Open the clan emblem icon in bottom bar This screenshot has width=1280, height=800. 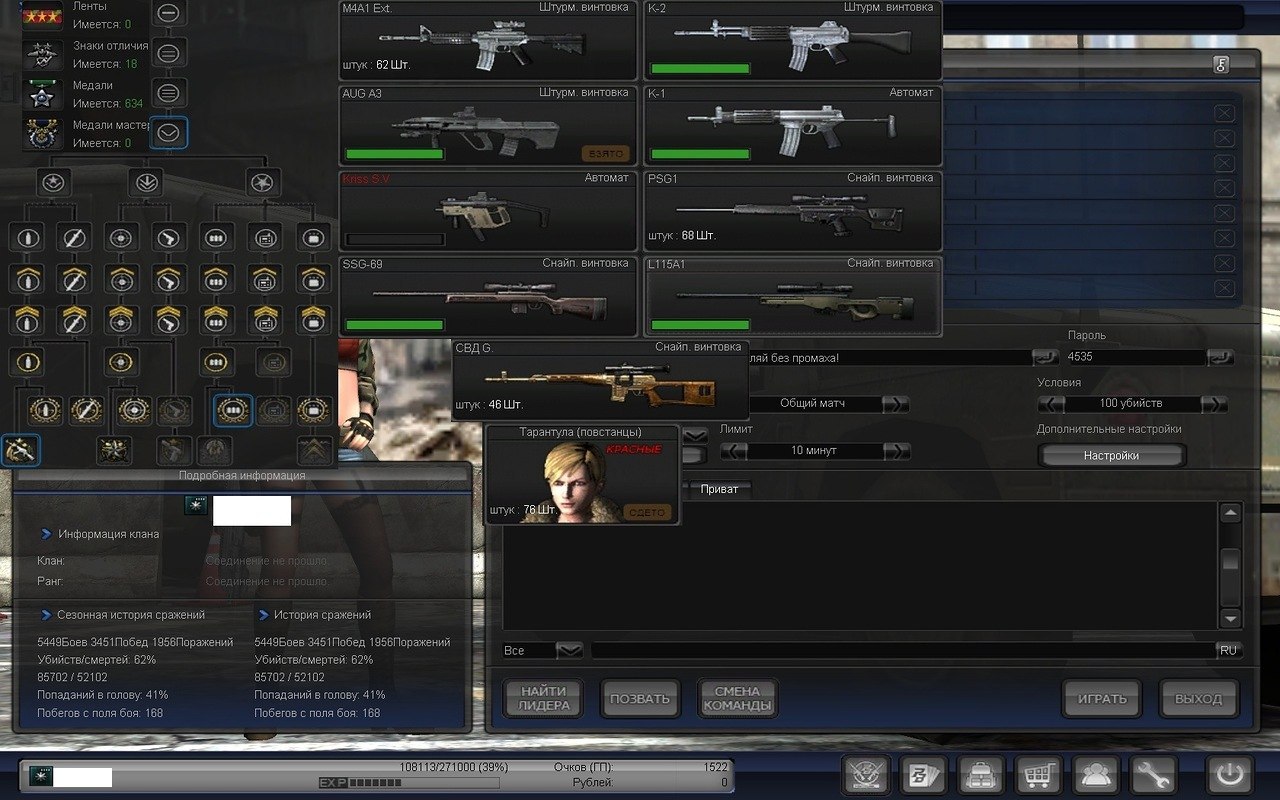(867, 775)
